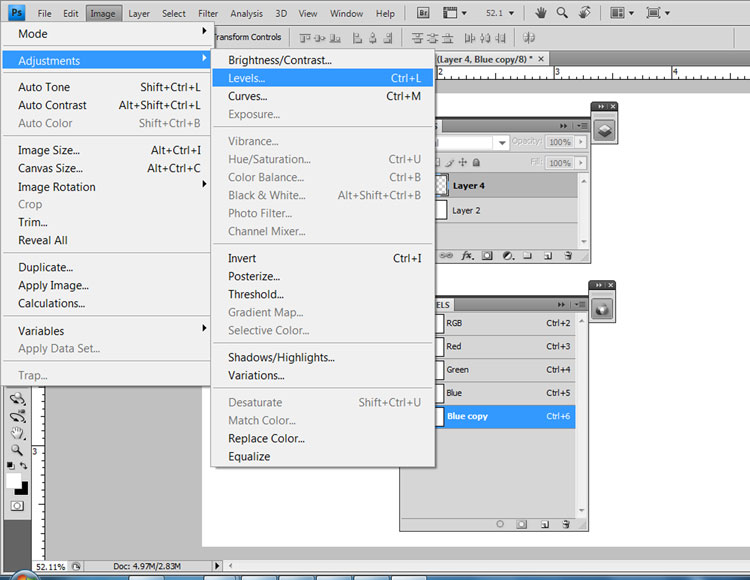Open layer style fx menu
This screenshot has width=750, height=580.
point(467,256)
